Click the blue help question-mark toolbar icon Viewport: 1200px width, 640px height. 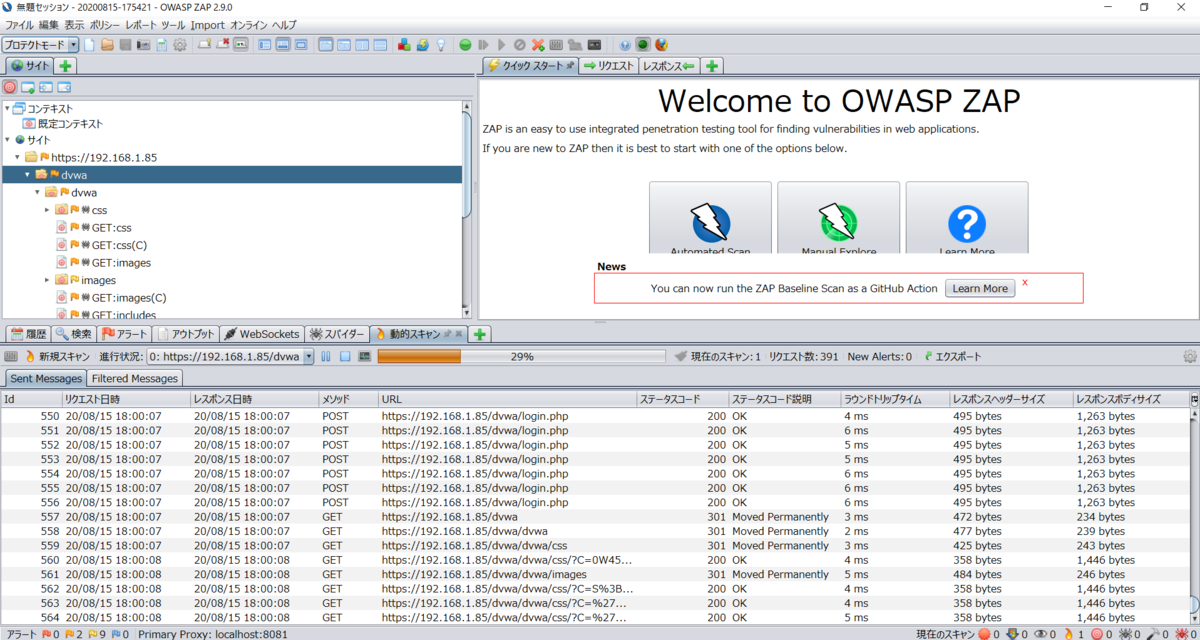coord(625,45)
